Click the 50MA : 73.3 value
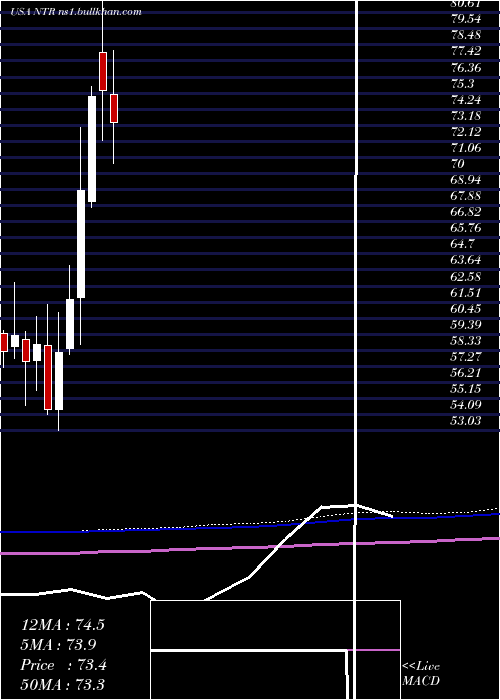The height and width of the screenshot is (700, 500). pyautogui.click(x=62, y=685)
